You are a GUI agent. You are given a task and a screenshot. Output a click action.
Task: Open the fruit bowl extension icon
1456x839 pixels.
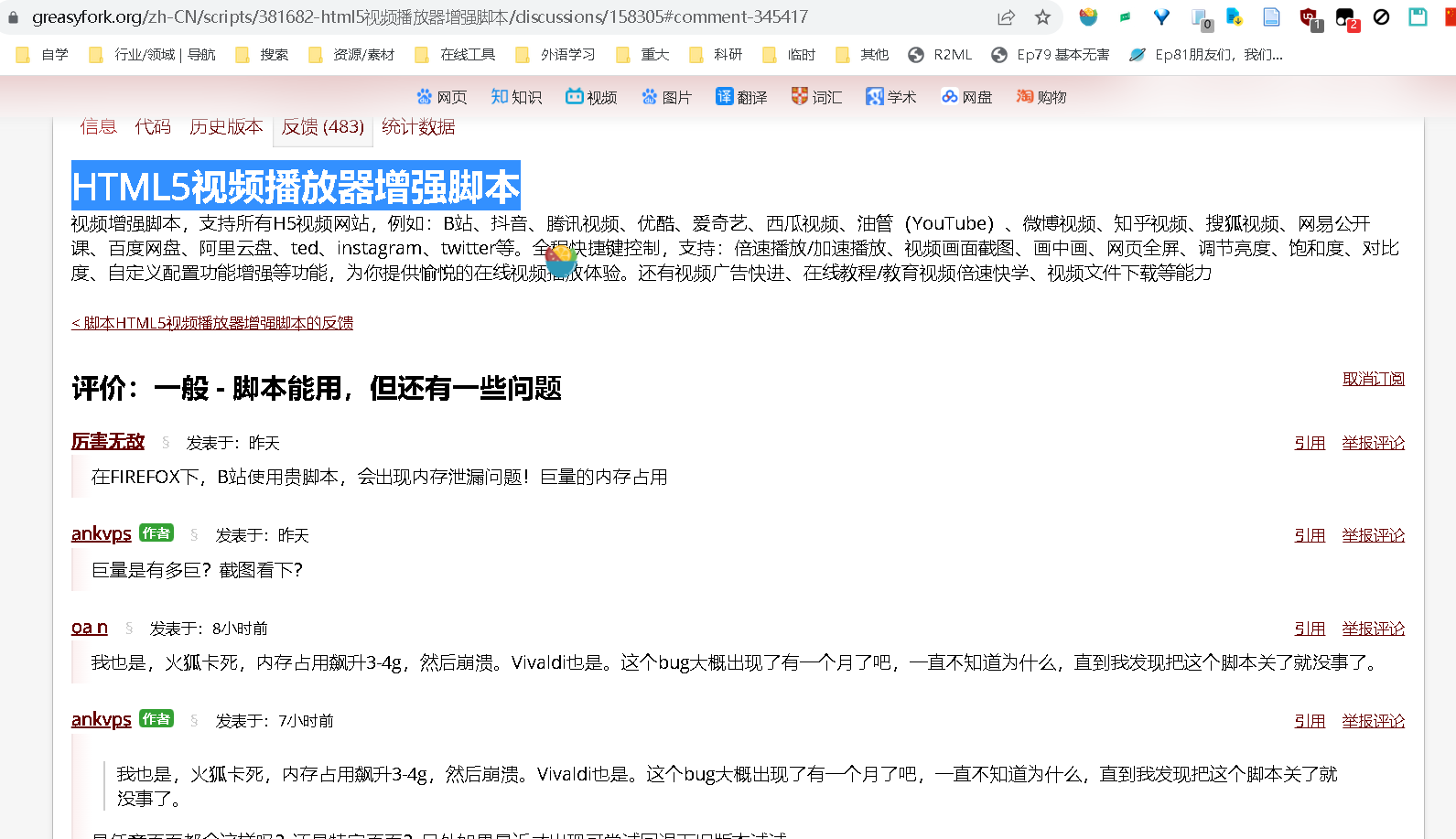coord(1088,16)
